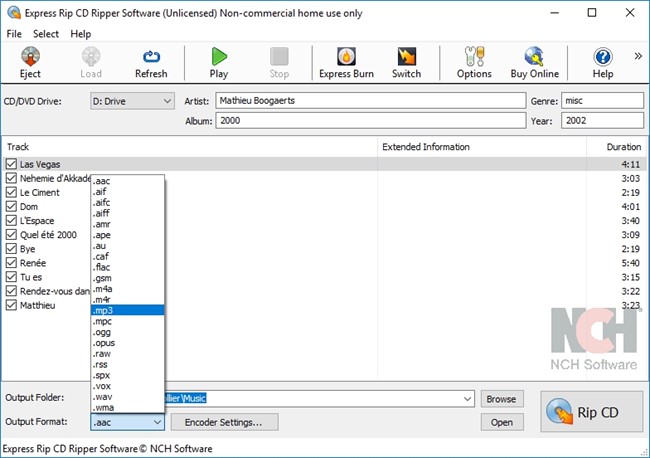Image resolution: width=650 pixels, height=458 pixels.
Task: Toggle the Bye track checkbox
Action: 12,249
